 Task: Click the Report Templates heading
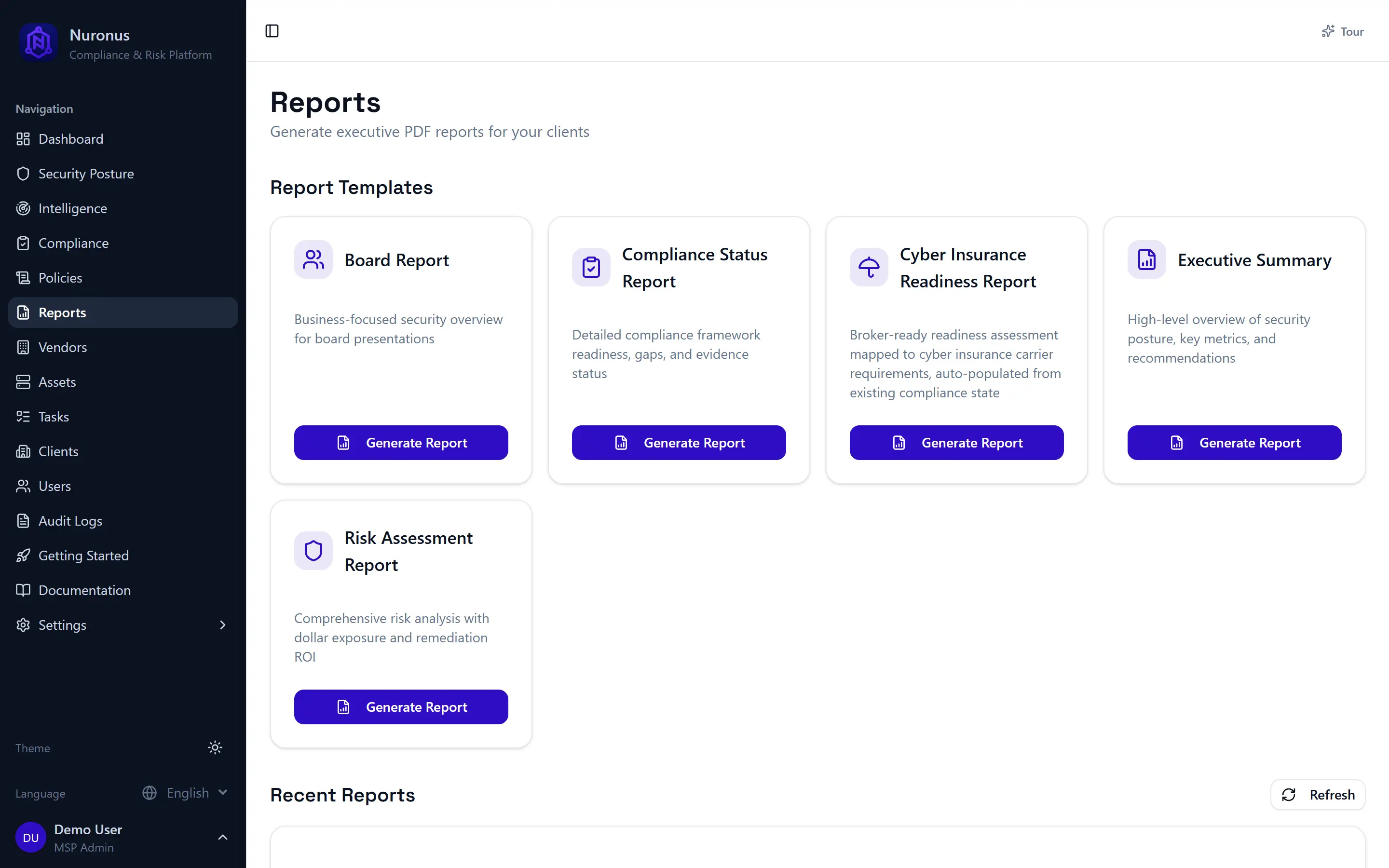point(351,188)
